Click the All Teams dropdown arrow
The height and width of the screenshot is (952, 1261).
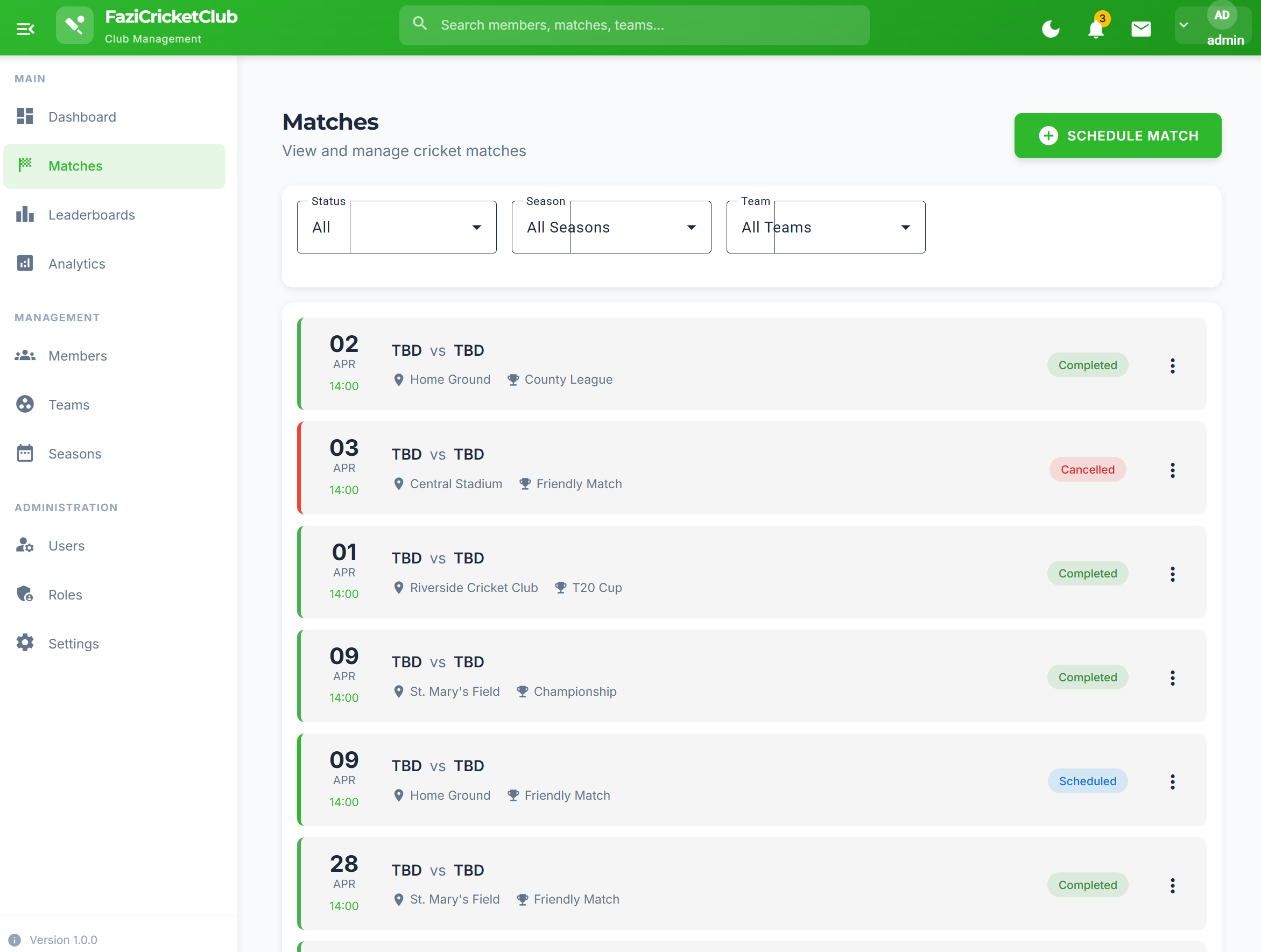pos(905,228)
